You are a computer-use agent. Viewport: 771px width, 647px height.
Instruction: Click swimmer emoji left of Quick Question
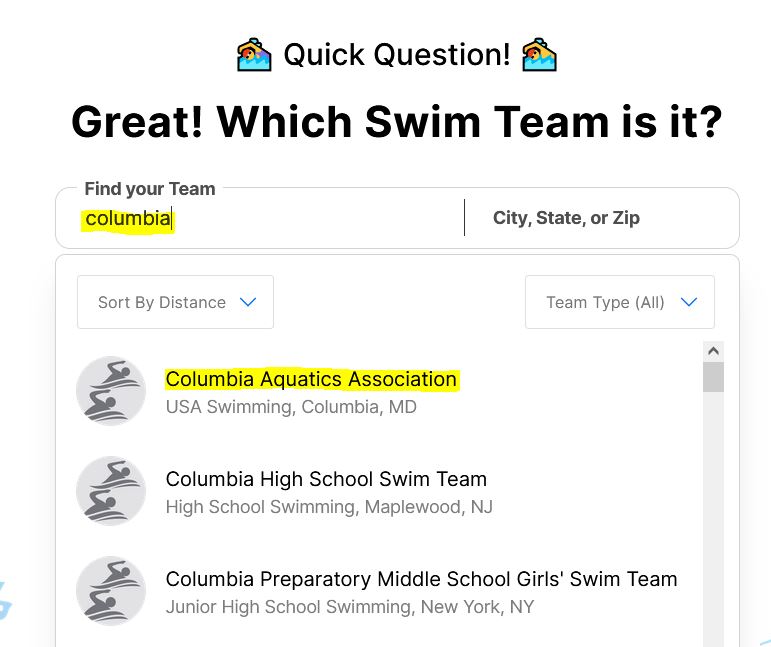254,54
